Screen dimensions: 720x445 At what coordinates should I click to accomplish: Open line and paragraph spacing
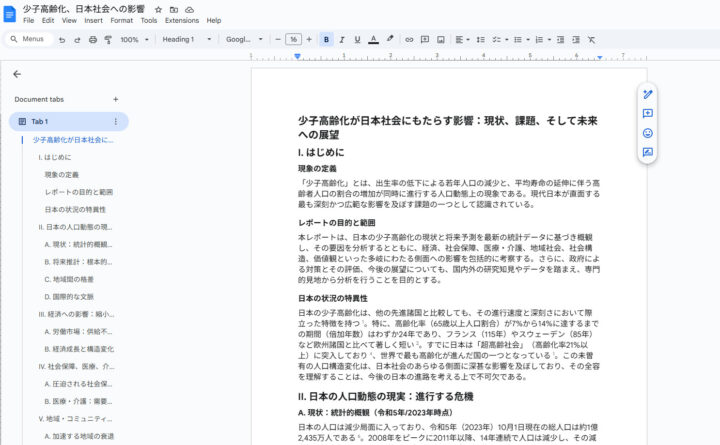click(481, 40)
